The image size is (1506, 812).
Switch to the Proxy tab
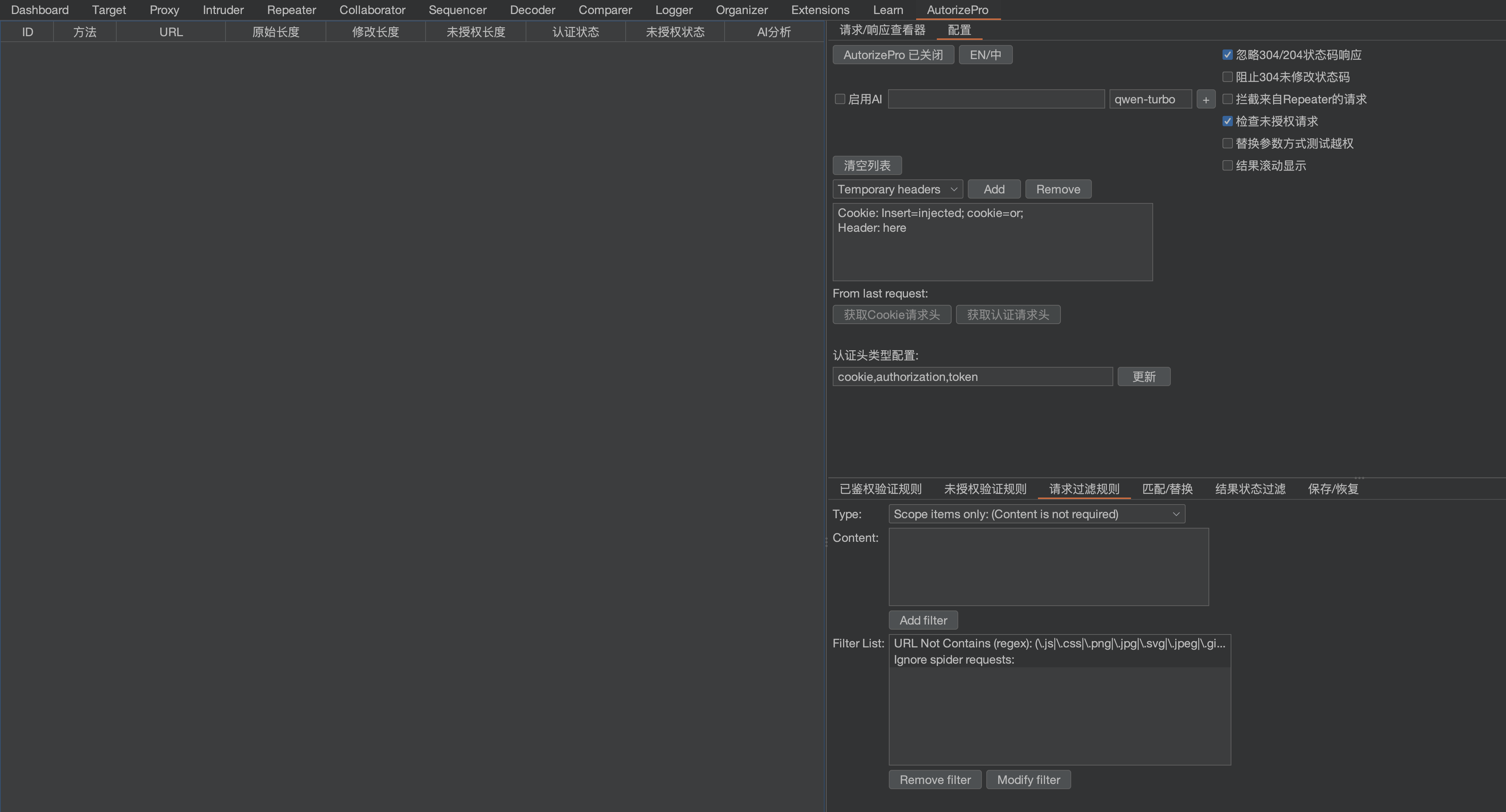click(x=164, y=10)
